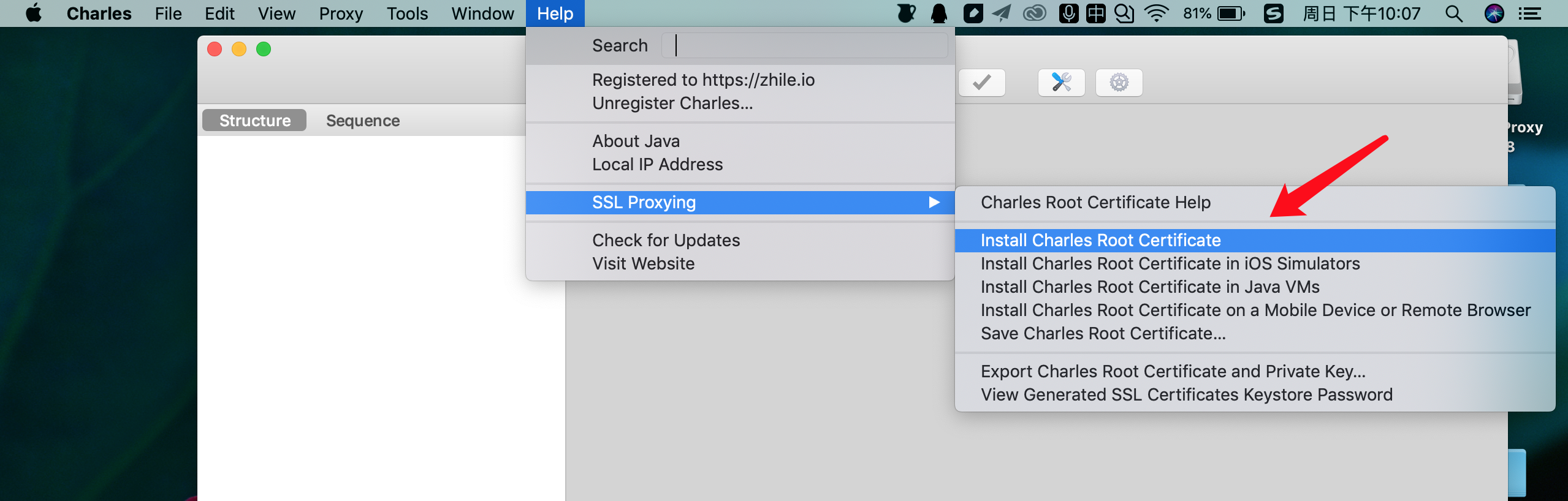Click the gear Settings toolbar button
1568x501 pixels.
tap(1119, 83)
